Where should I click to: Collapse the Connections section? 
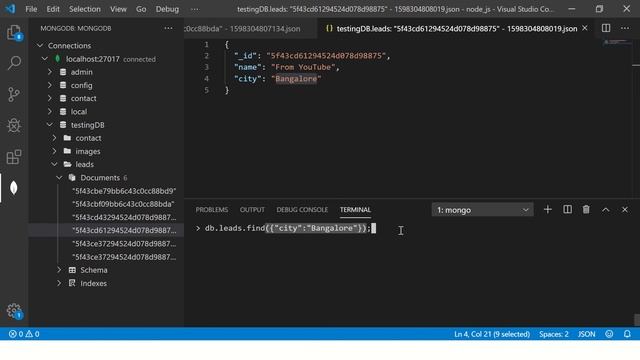pos(40,45)
